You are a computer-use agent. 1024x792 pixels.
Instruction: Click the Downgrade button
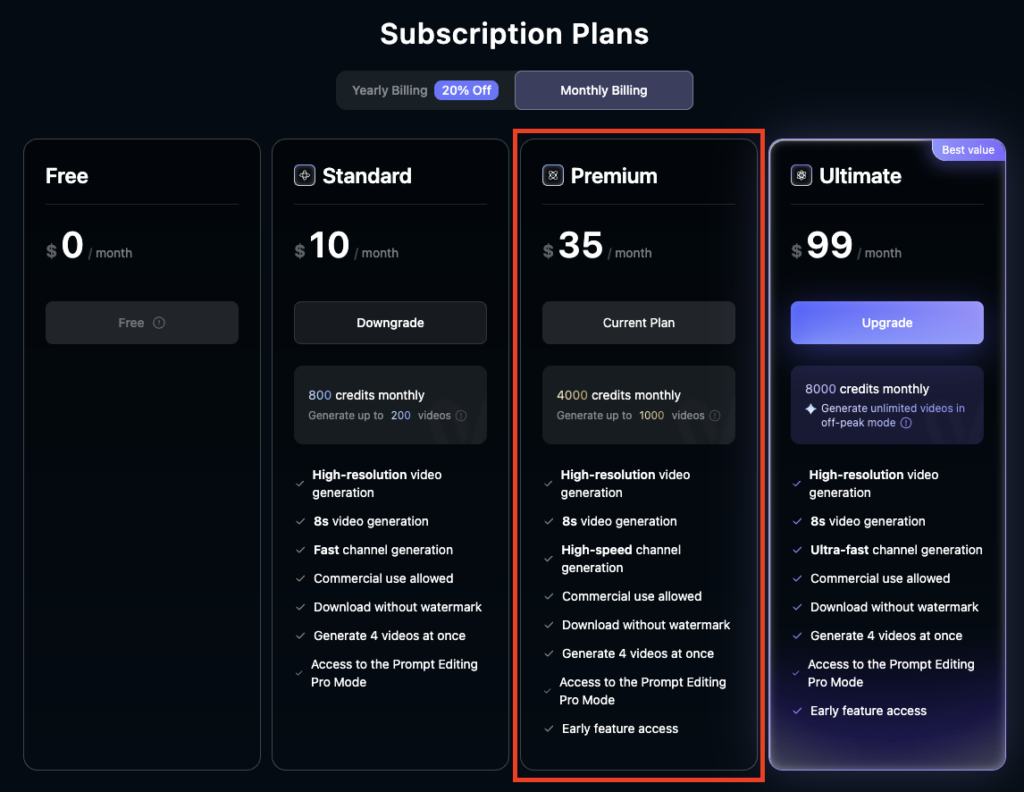point(390,323)
